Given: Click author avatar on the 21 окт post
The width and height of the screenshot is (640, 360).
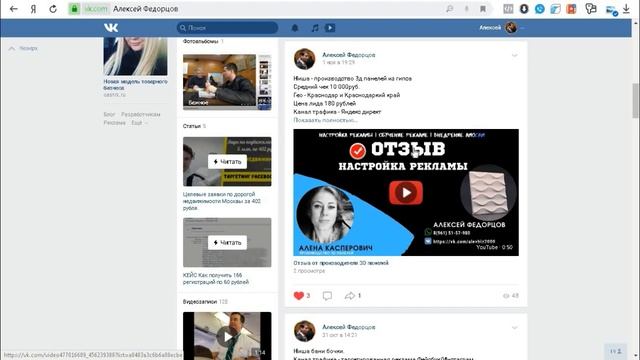Looking at the screenshot, I should tap(304, 331).
